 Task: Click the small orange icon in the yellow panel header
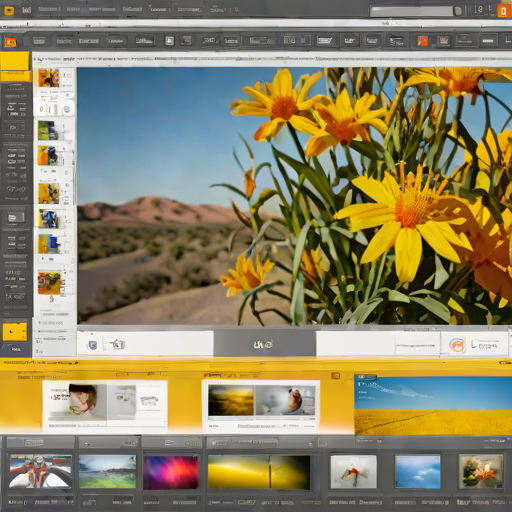pyautogui.click(x=335, y=376)
